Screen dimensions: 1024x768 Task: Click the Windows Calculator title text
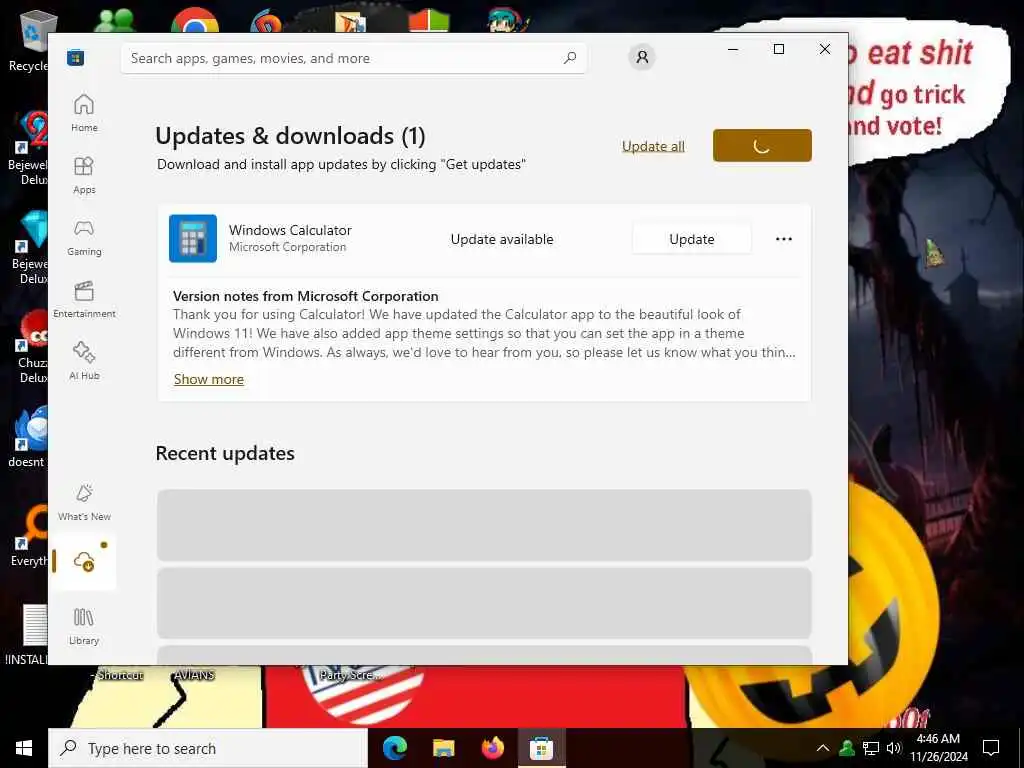tap(290, 230)
